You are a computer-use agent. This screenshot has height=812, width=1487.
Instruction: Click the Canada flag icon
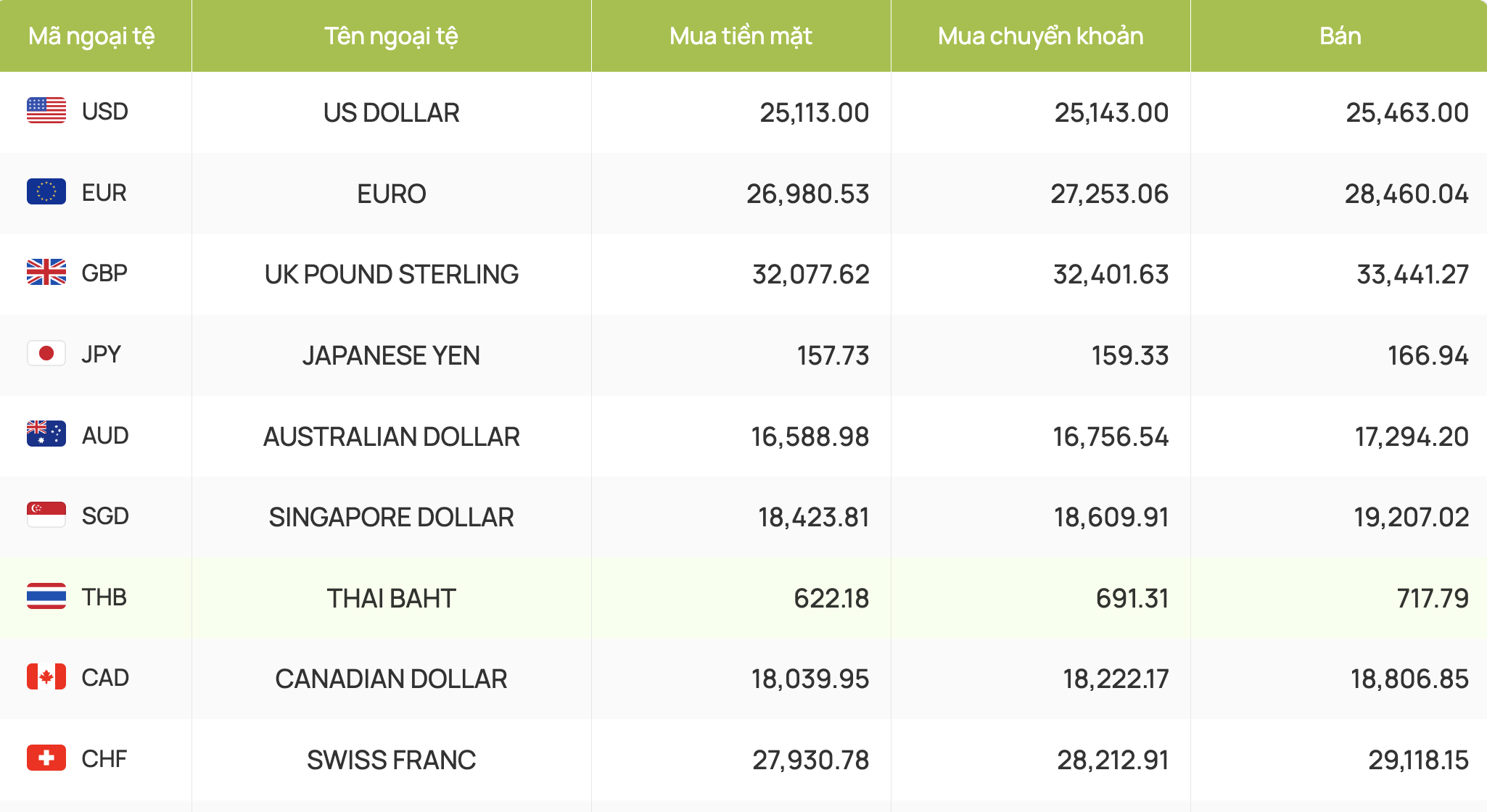coord(46,677)
